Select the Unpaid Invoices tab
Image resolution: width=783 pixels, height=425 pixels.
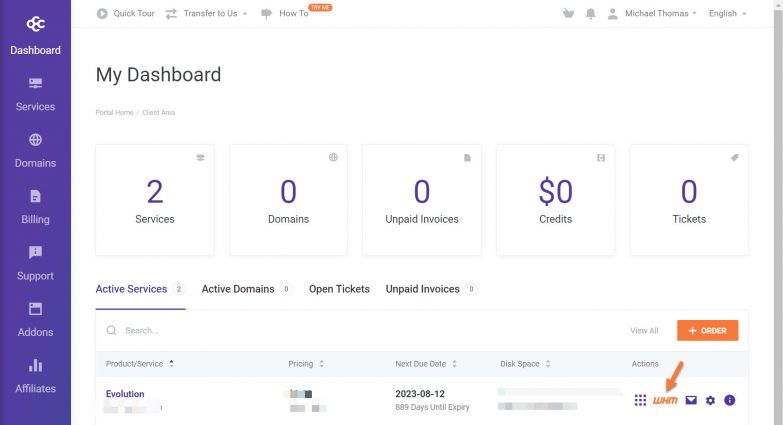(423, 289)
